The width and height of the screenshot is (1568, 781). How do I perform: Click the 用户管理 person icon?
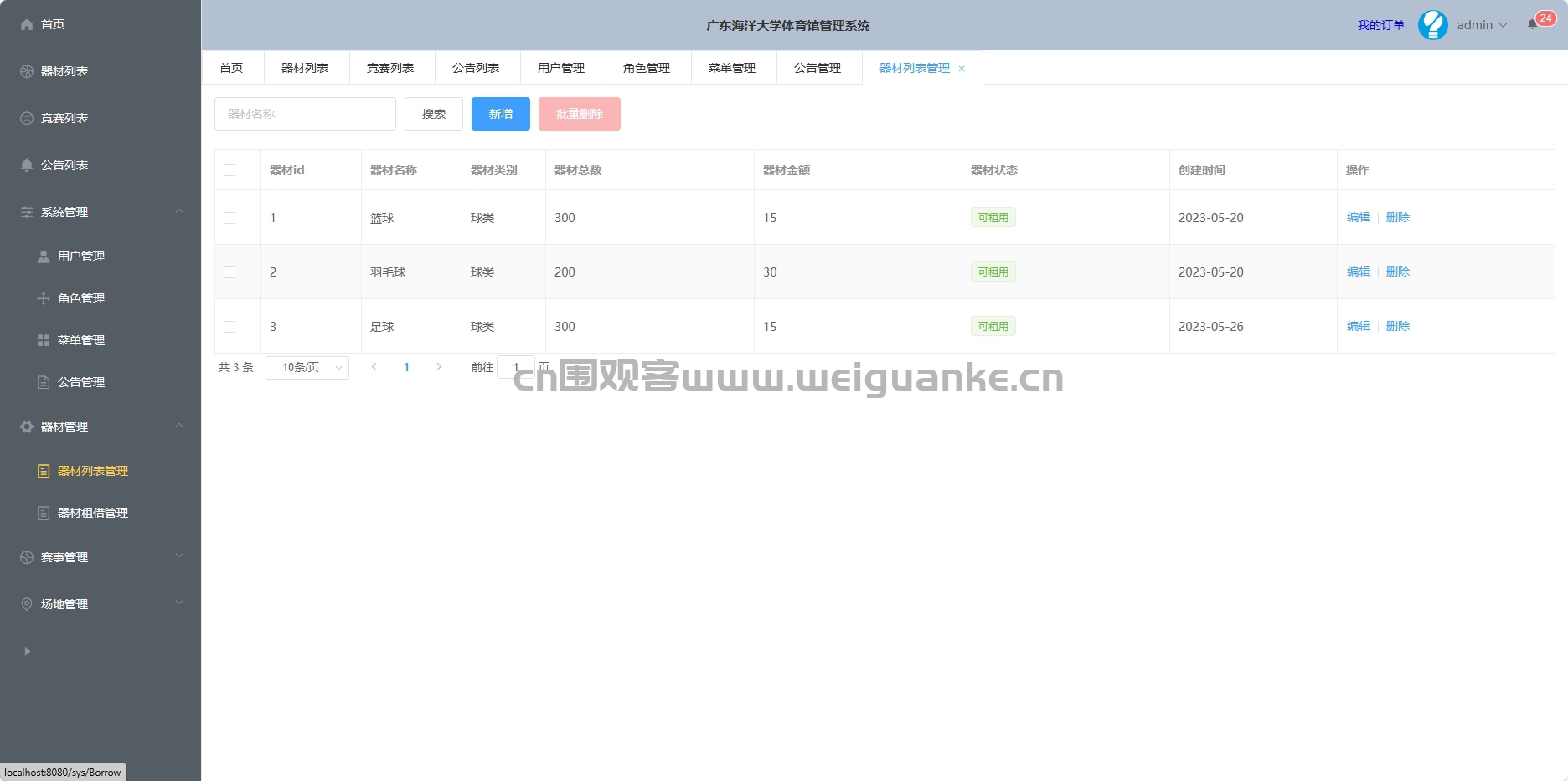click(x=44, y=256)
